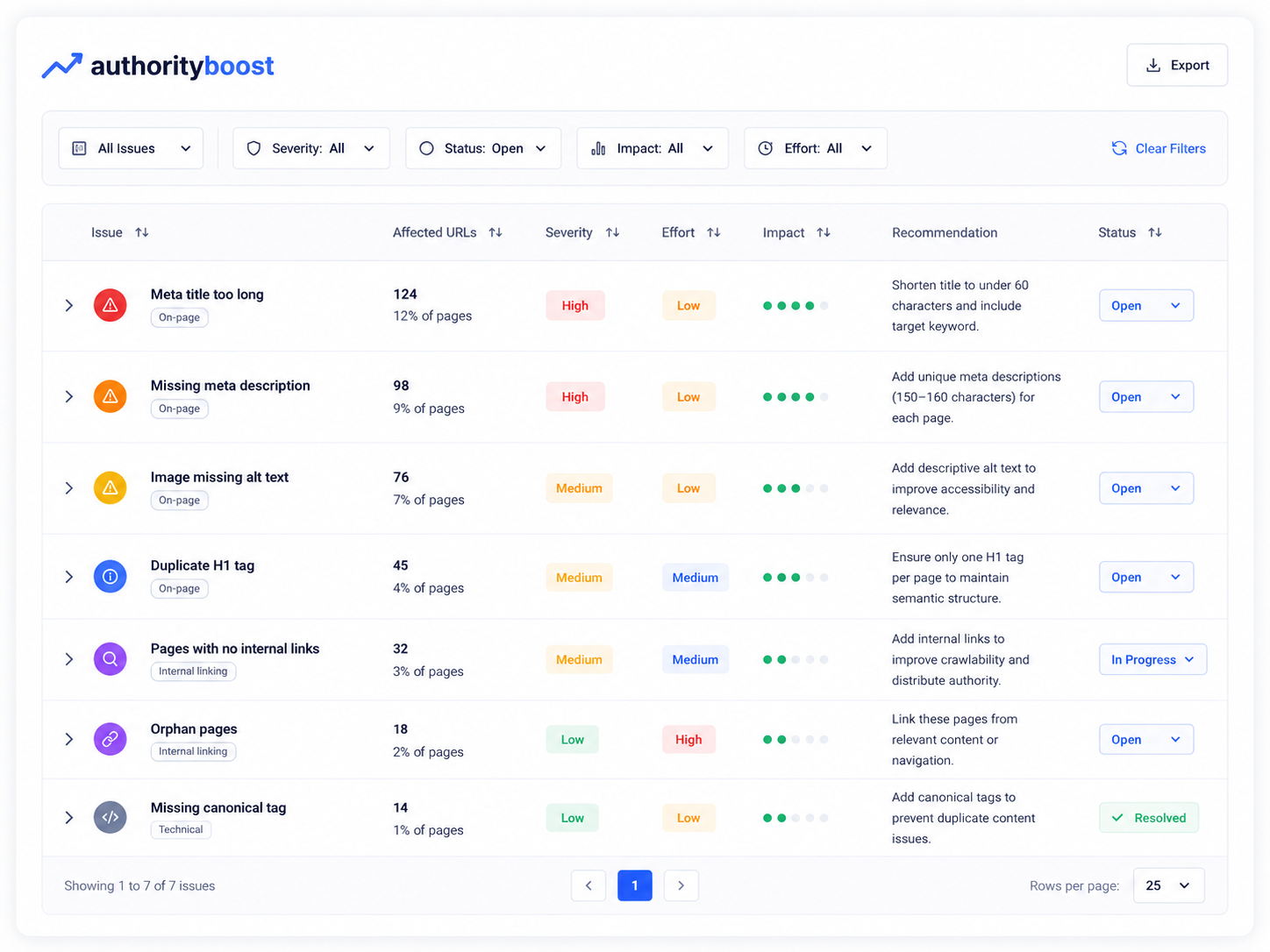
Task: Open the Effort: All filter dropdown
Action: pos(816,148)
